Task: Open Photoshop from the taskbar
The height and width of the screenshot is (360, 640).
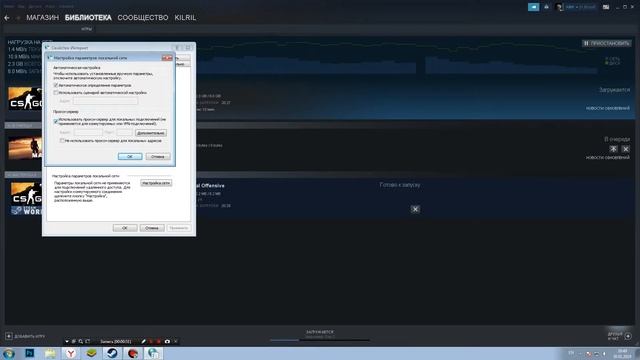Action: (29, 353)
